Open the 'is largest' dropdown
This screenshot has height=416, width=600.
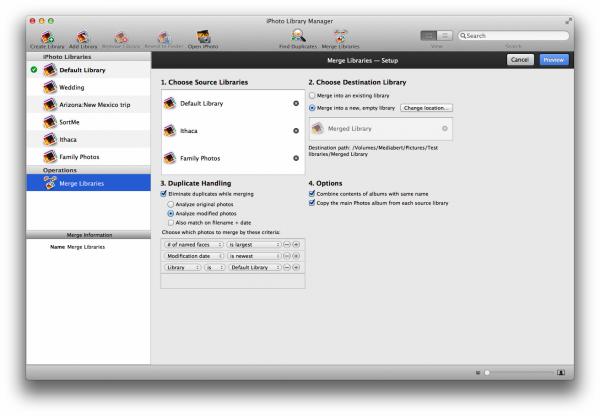click(254, 245)
